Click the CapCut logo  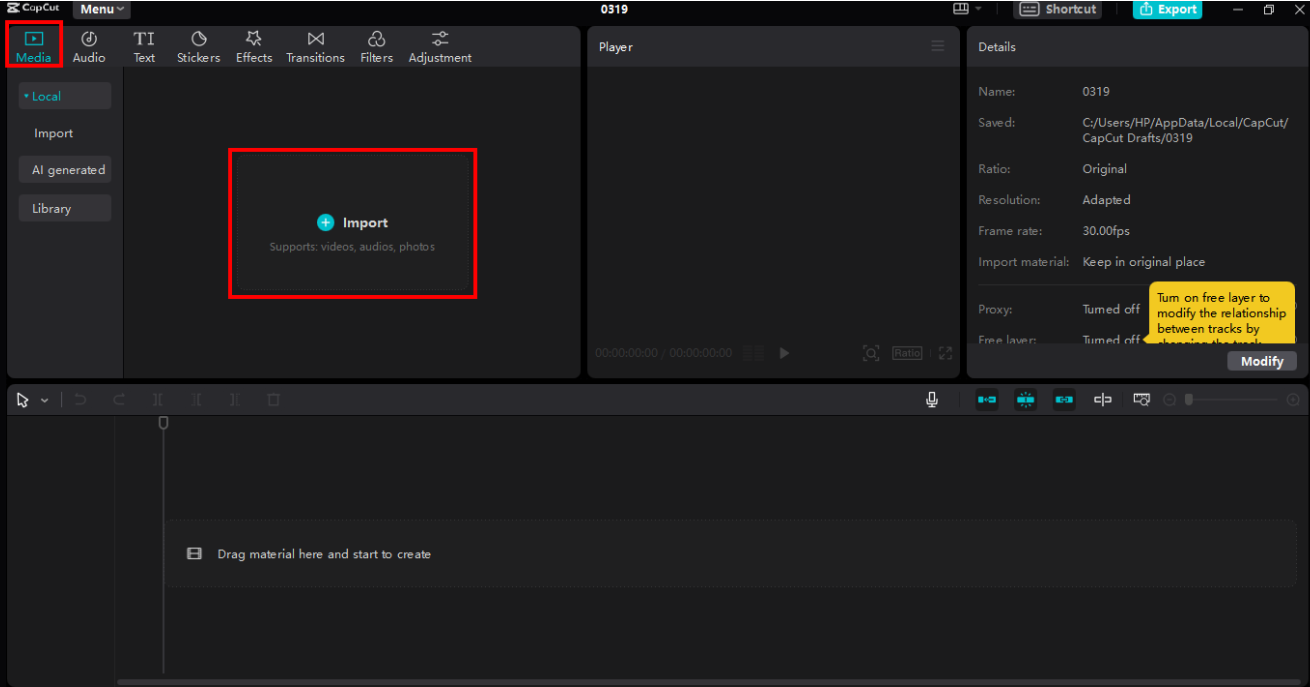[33, 8]
